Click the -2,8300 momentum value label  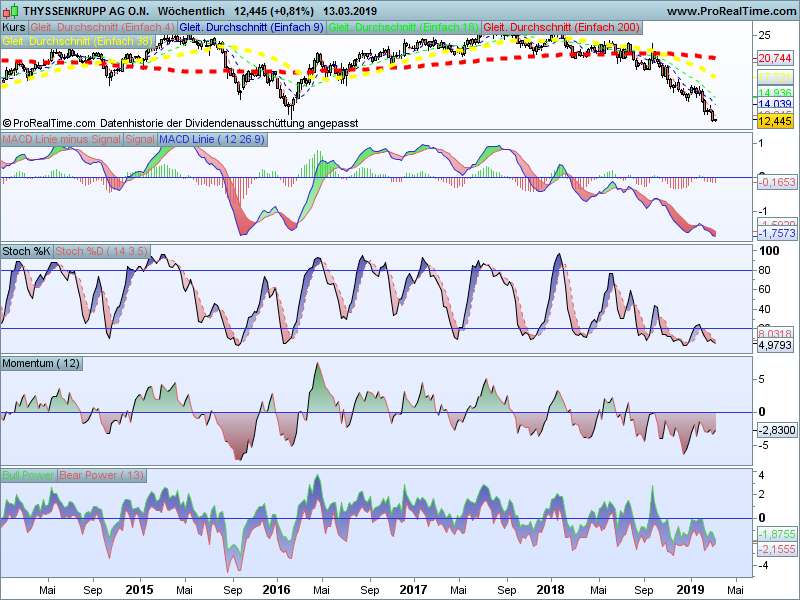[x=777, y=430]
